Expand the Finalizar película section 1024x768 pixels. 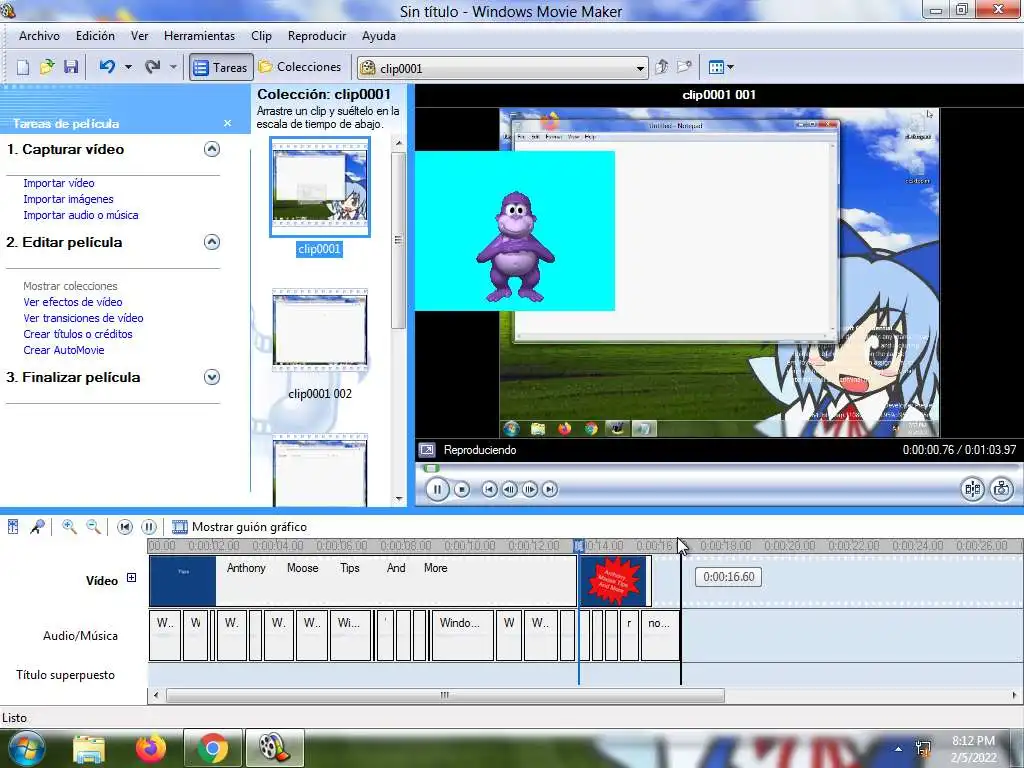212,377
